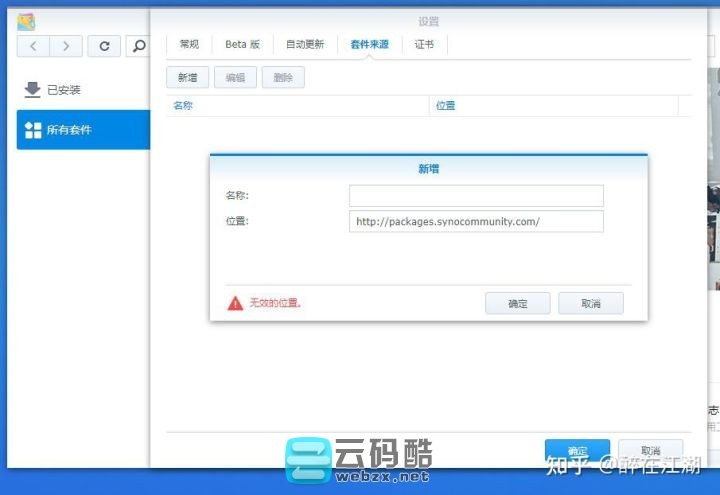Go forward with the right arrow button

pos(66,46)
